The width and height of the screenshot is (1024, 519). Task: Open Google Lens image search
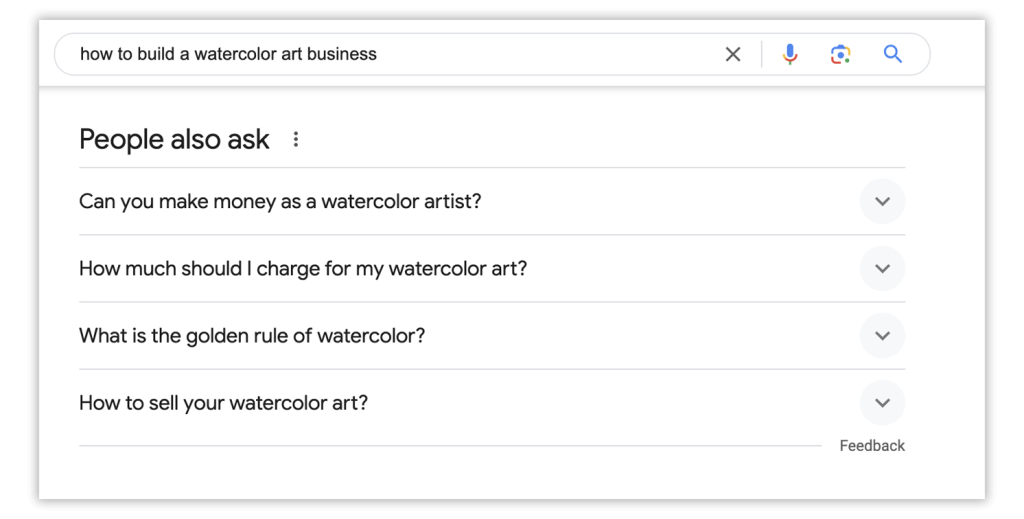[840, 54]
